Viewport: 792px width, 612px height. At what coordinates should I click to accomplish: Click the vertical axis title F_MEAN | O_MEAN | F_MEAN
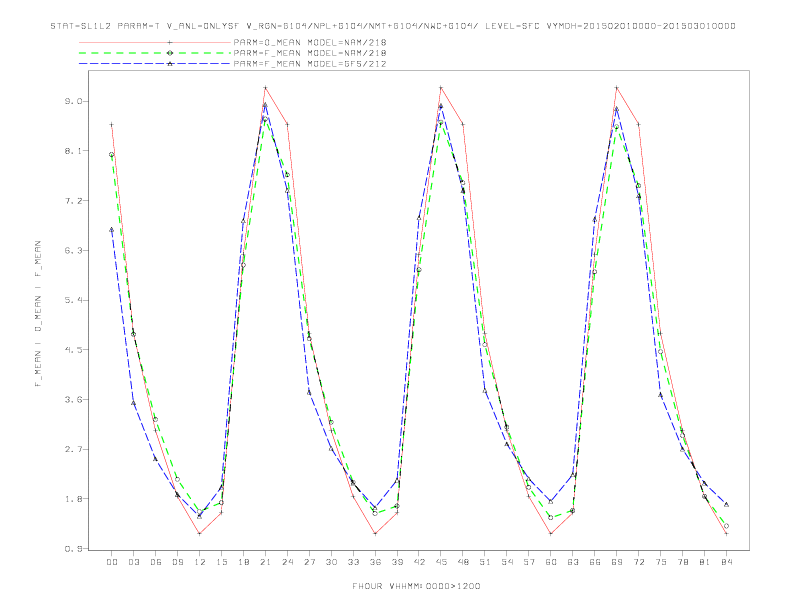38,314
